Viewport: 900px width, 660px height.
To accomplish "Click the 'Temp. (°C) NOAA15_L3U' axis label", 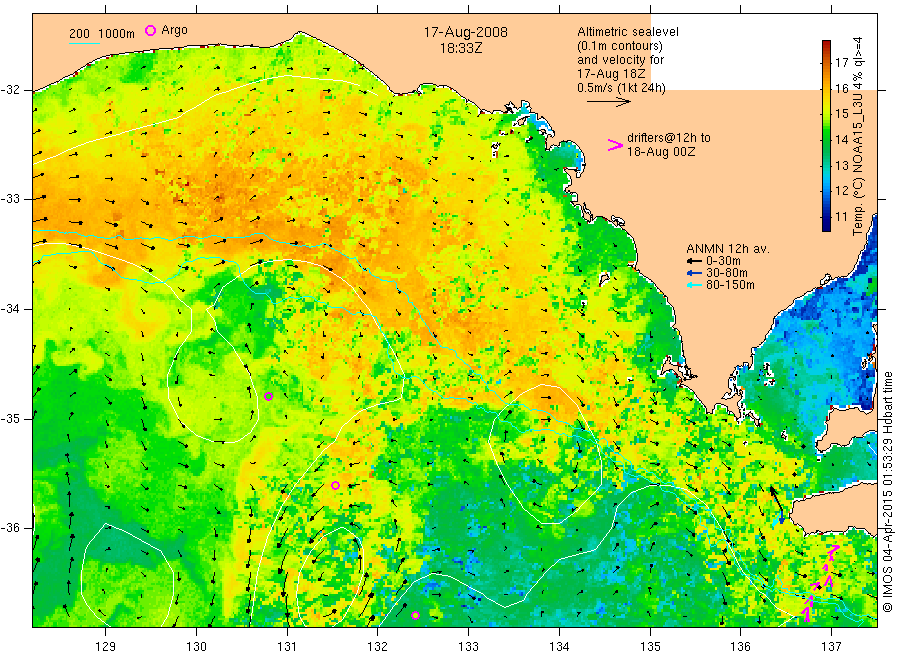I will [858, 137].
